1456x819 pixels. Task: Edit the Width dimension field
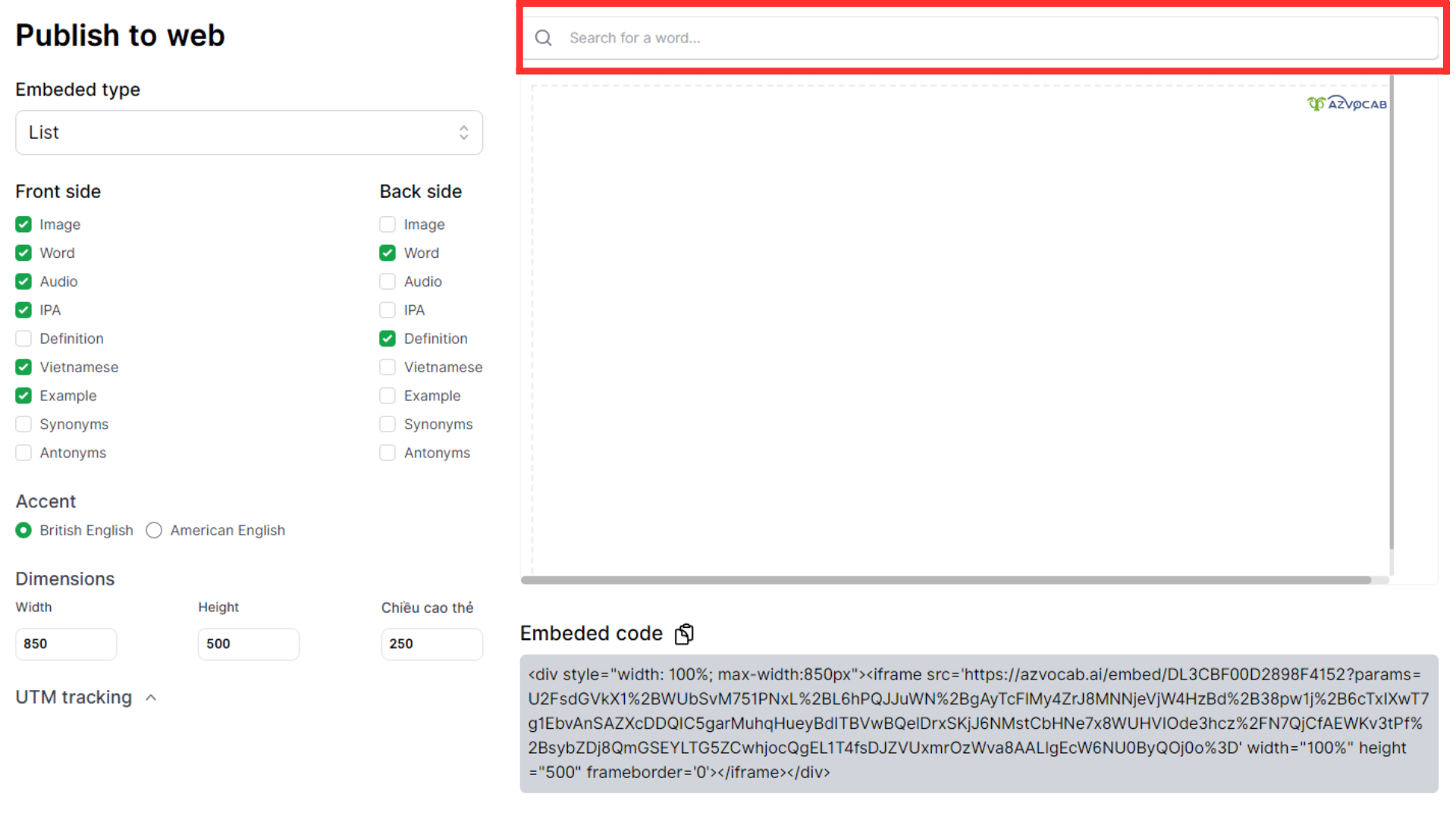(66, 643)
